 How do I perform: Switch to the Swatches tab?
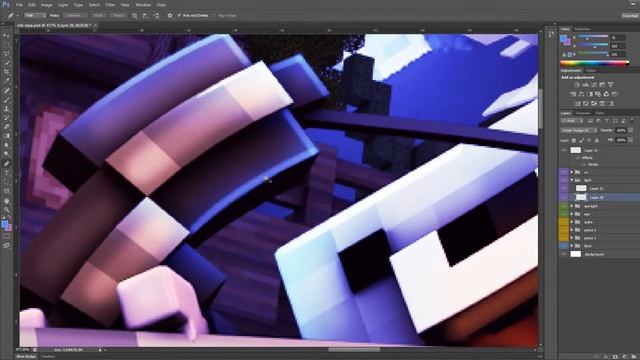click(582, 29)
